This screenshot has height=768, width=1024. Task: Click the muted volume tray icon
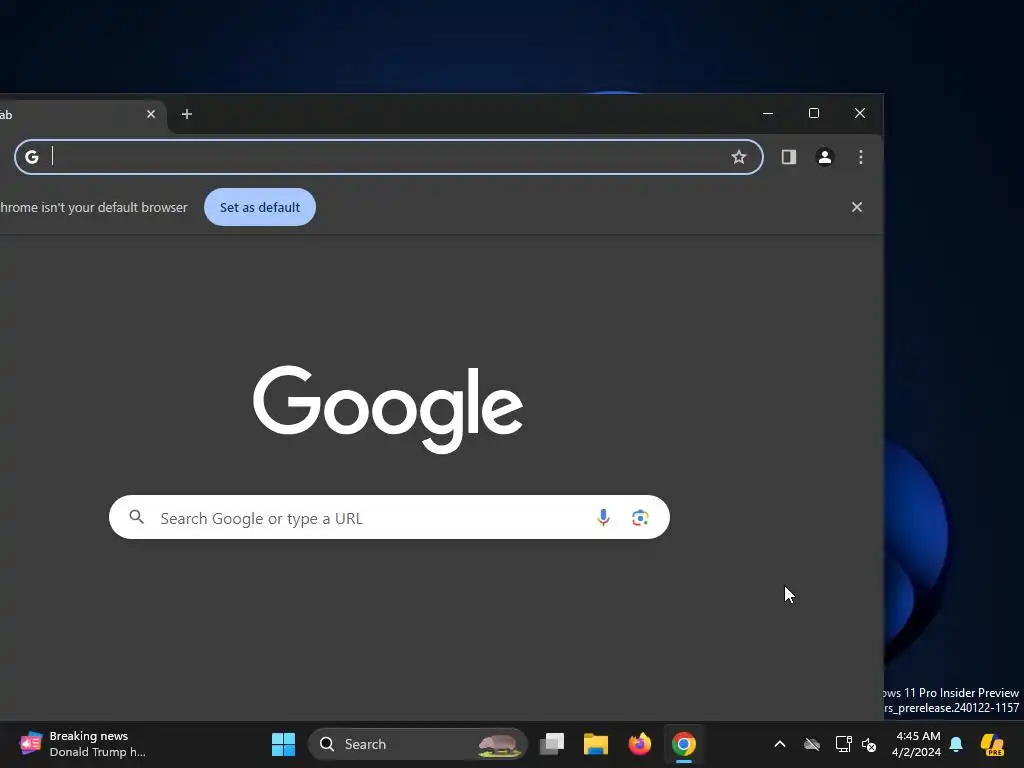869,744
